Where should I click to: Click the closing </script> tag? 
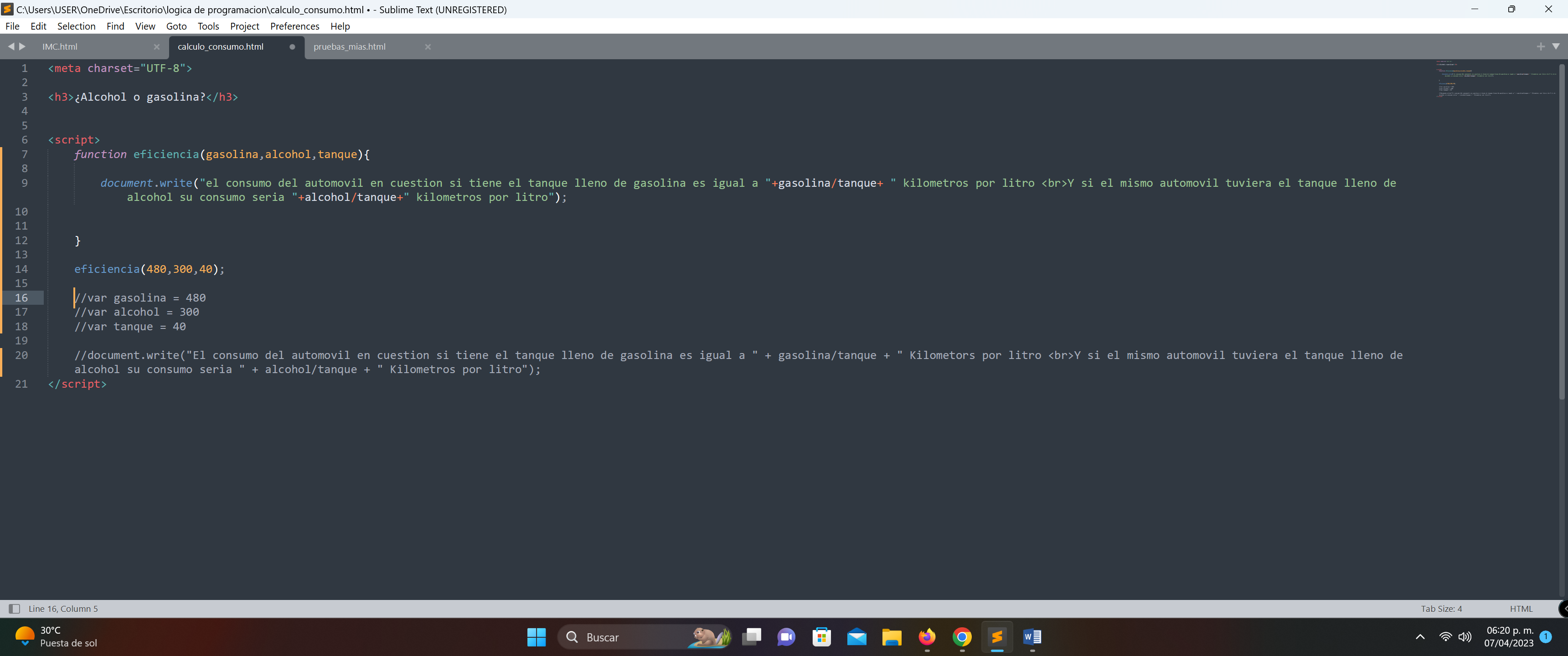point(77,384)
